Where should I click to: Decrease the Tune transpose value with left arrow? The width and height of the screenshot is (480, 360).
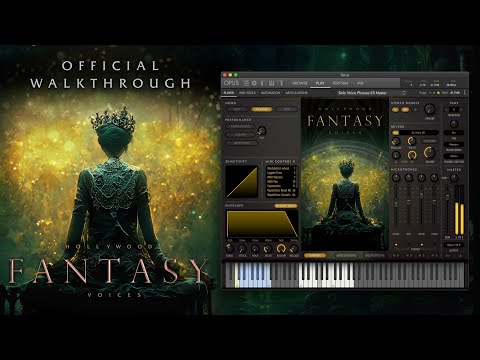[445, 110]
